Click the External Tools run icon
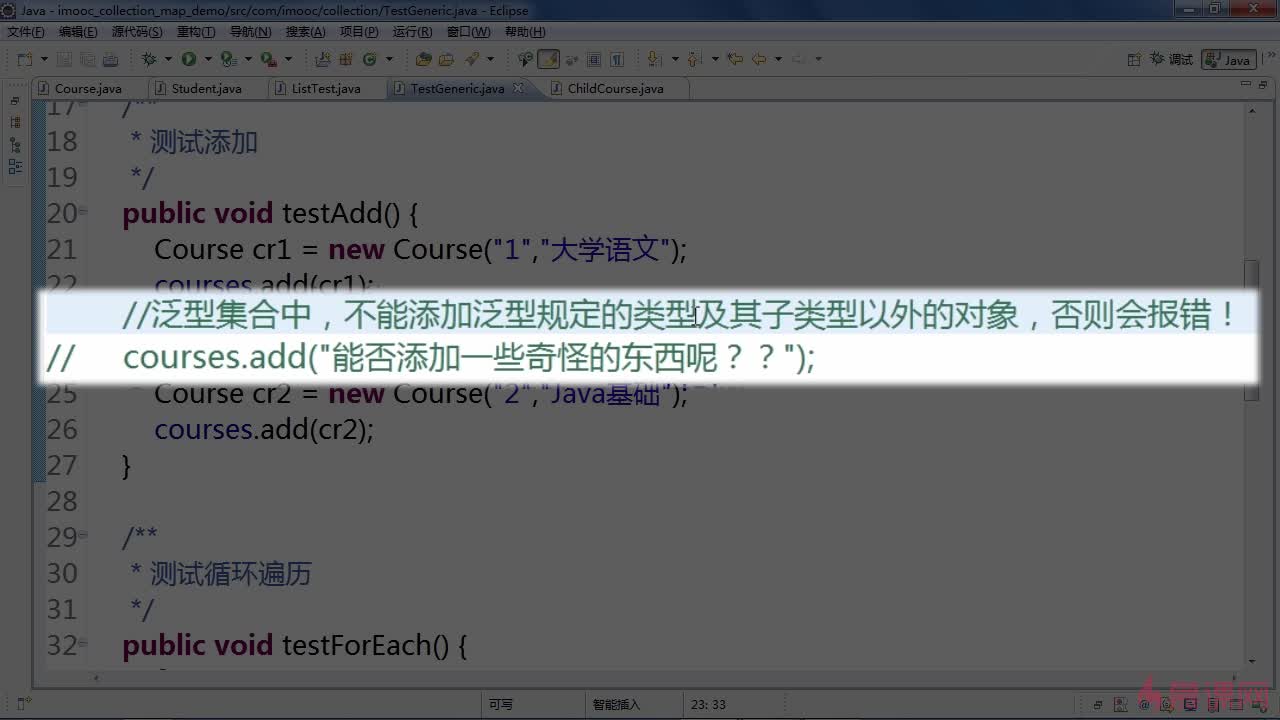Image resolution: width=1280 pixels, height=720 pixels. pos(268,59)
